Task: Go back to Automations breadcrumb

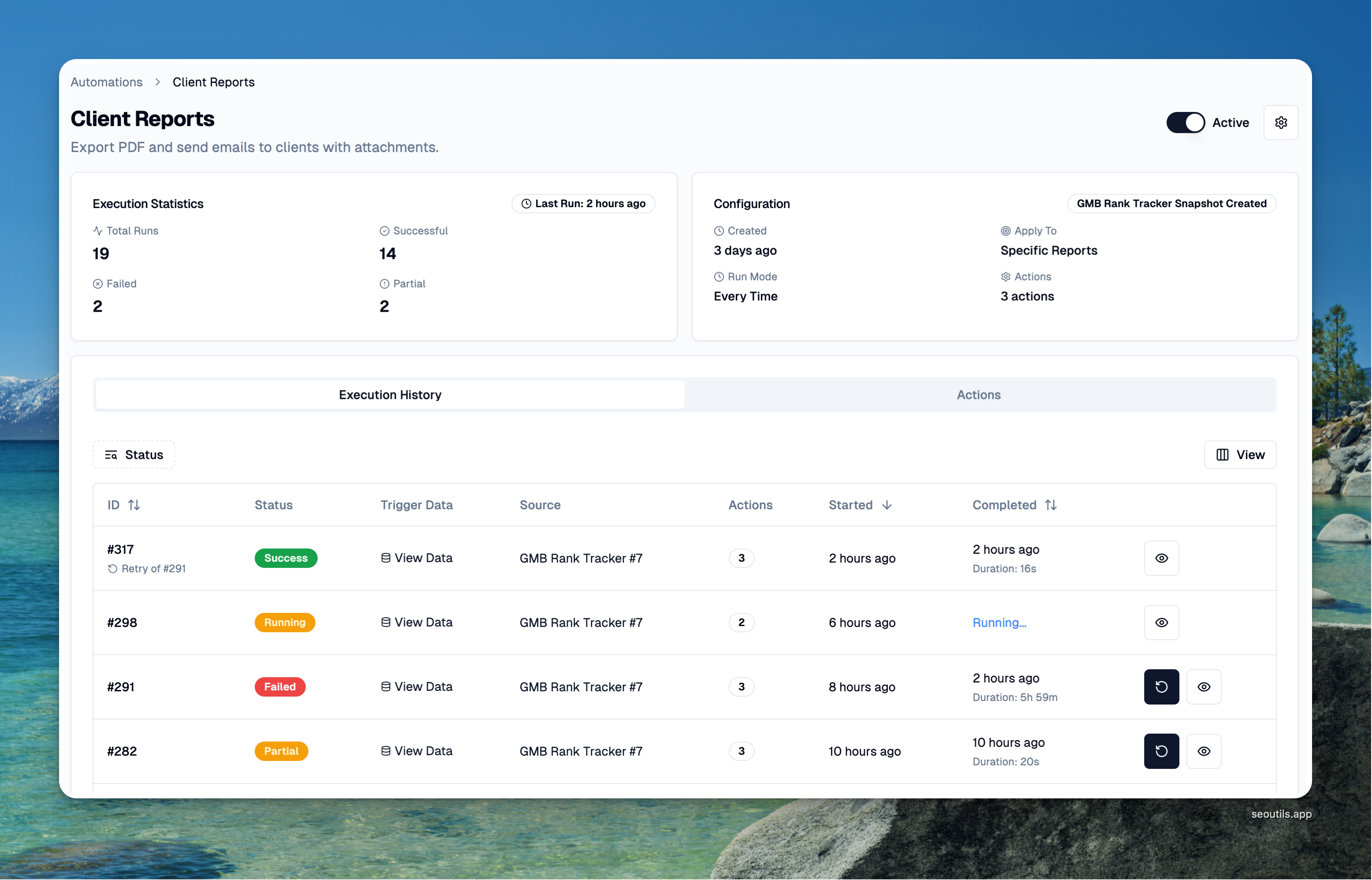Action: pyautogui.click(x=106, y=82)
